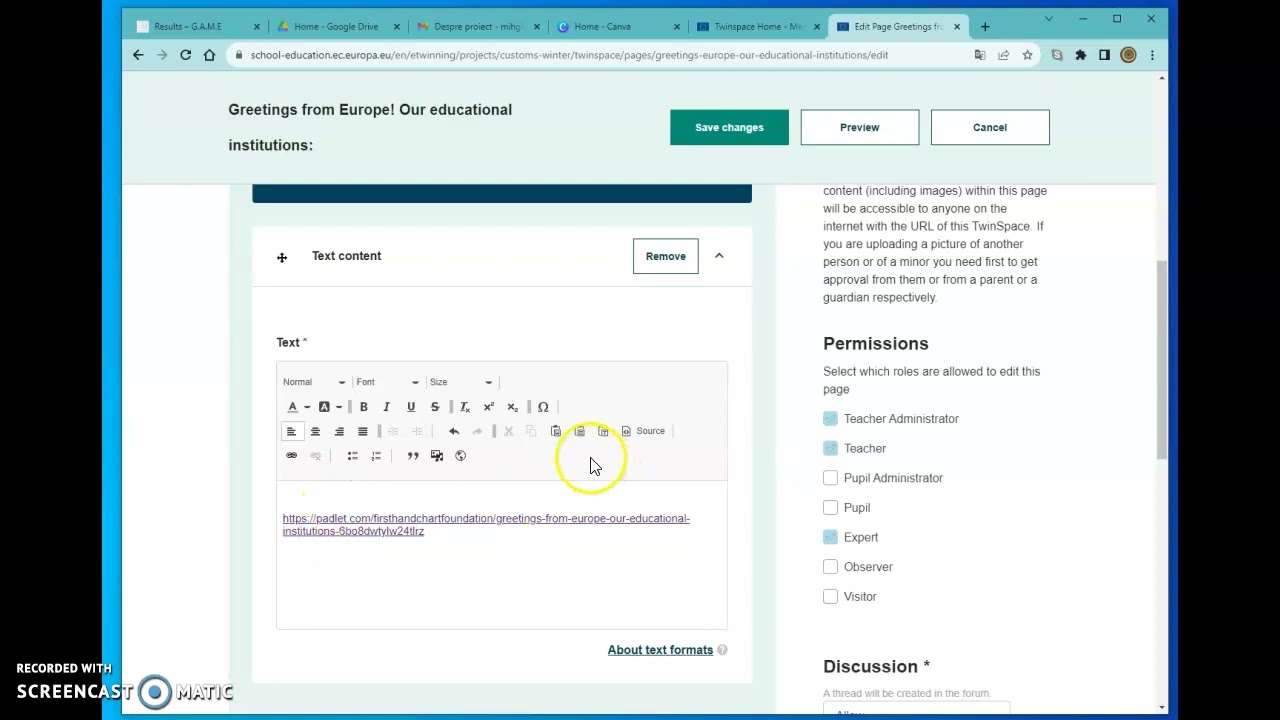Toggle underline formatting in text editor
This screenshot has width=1280, height=720.
click(x=410, y=407)
